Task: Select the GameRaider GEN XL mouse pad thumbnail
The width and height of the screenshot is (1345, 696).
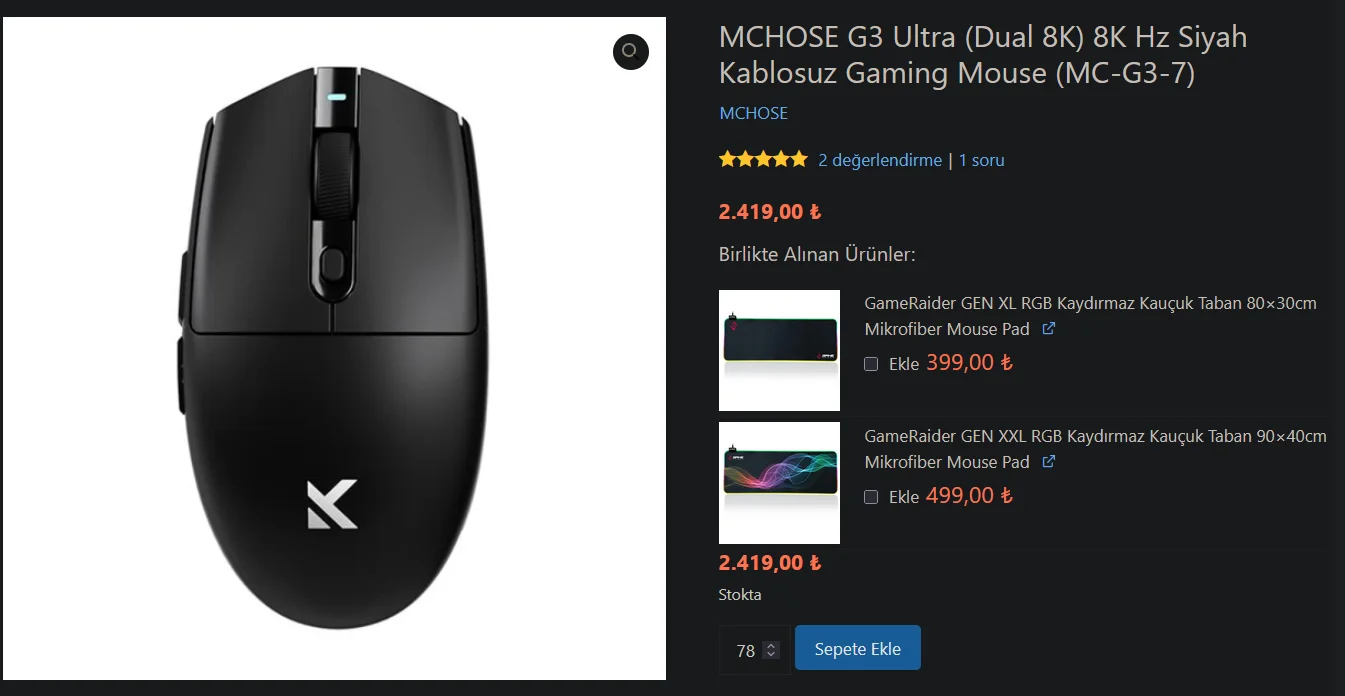Action: 779,350
